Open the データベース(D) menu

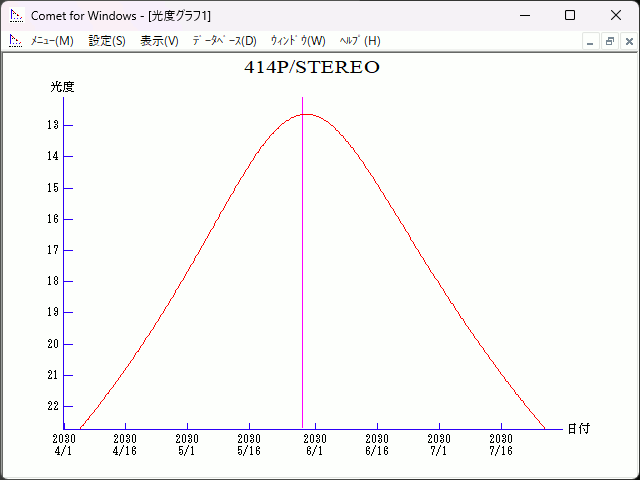click(224, 41)
